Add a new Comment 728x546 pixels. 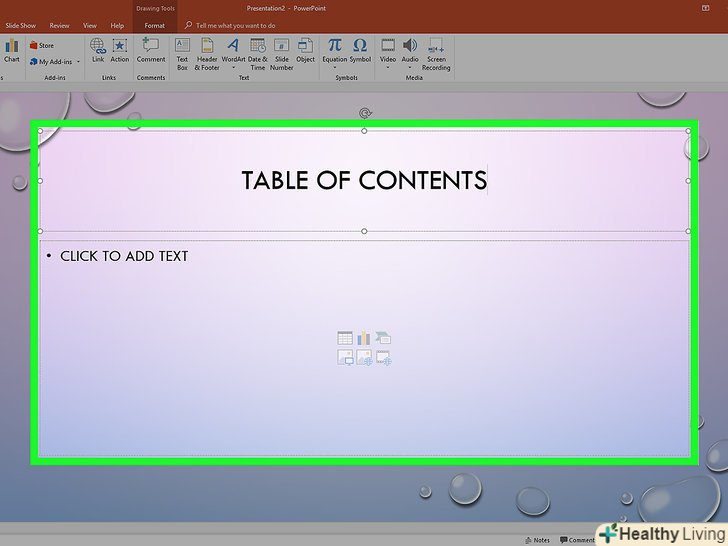[151, 50]
